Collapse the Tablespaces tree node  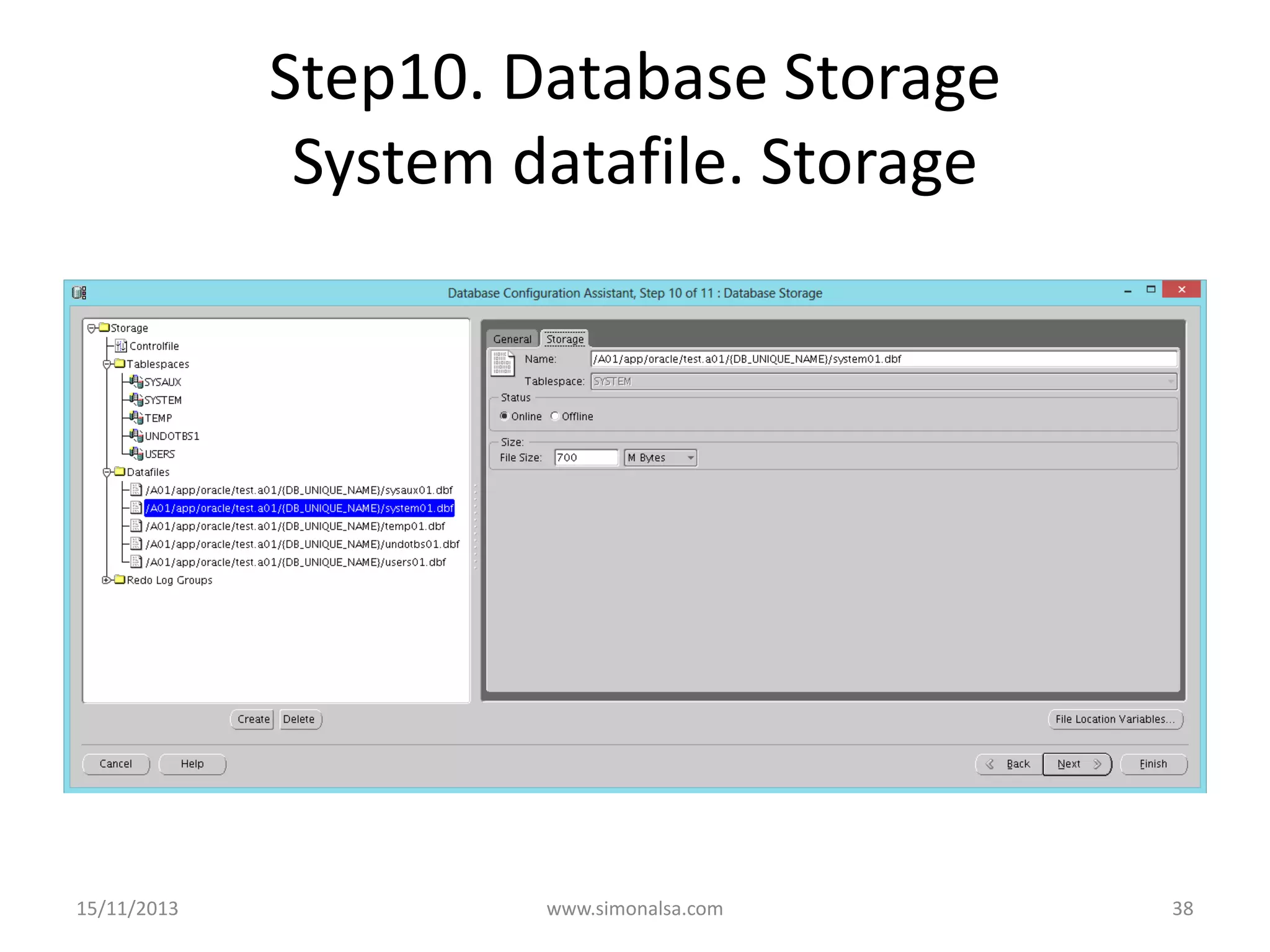pos(107,364)
